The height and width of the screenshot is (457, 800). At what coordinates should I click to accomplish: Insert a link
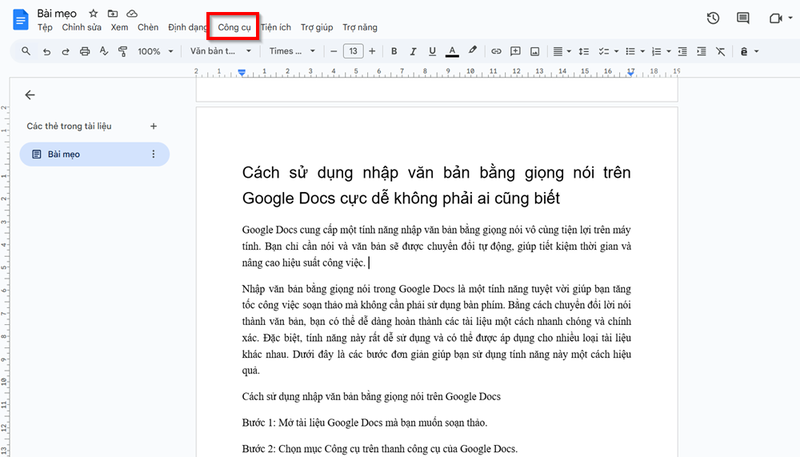[496, 51]
